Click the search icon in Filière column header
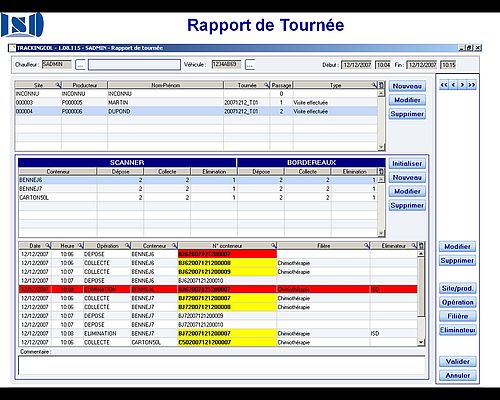500x400 pixels. pos(367,246)
